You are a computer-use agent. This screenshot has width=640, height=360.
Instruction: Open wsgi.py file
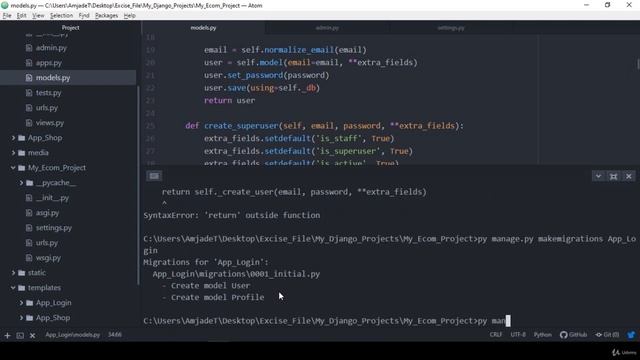tap(48, 258)
